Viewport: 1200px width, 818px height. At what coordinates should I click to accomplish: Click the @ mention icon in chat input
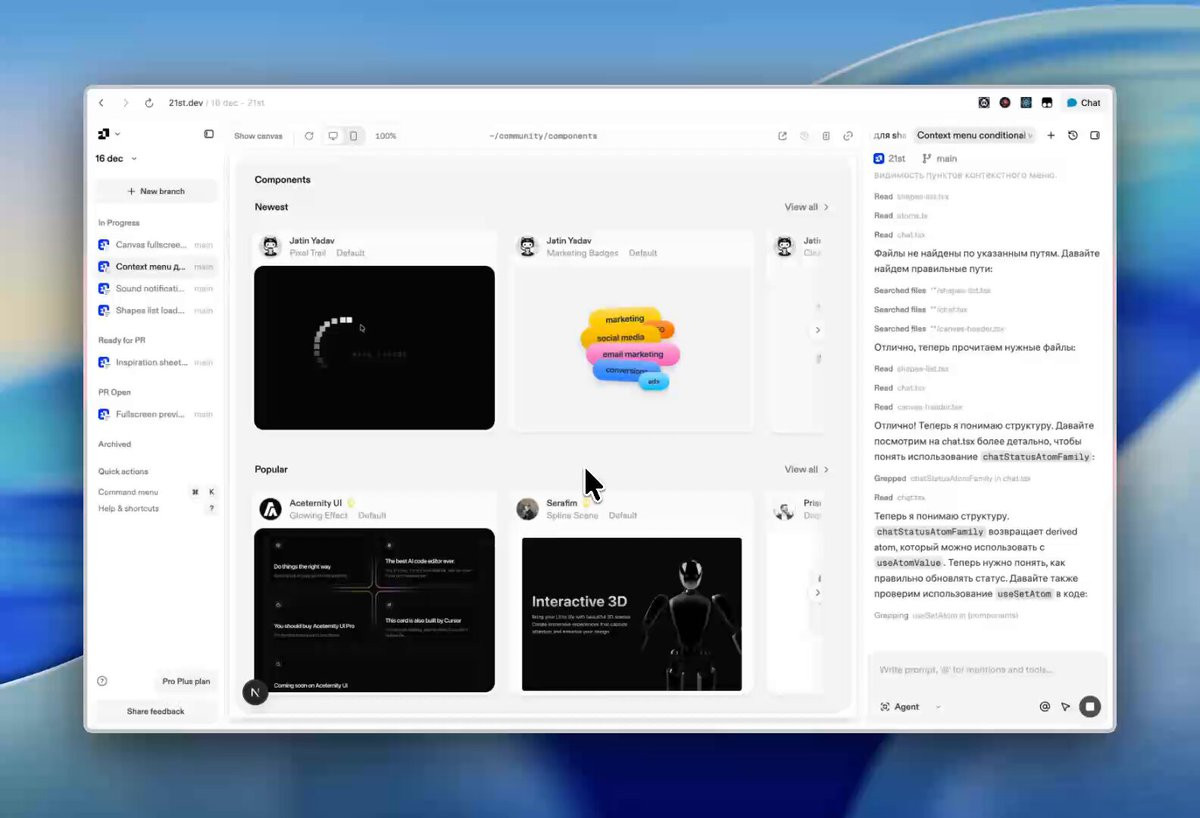point(1045,707)
